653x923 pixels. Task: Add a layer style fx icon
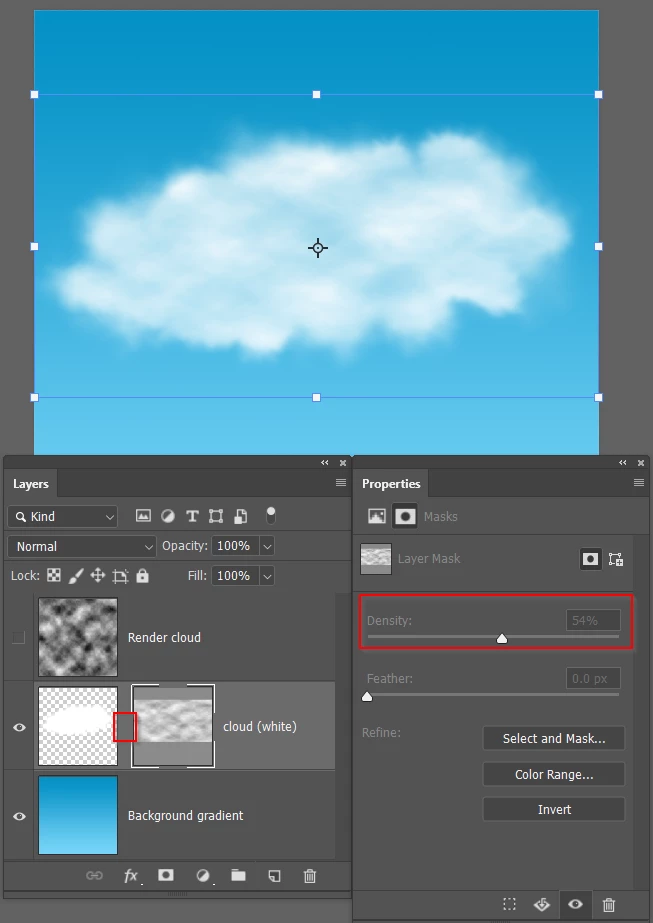[x=131, y=876]
